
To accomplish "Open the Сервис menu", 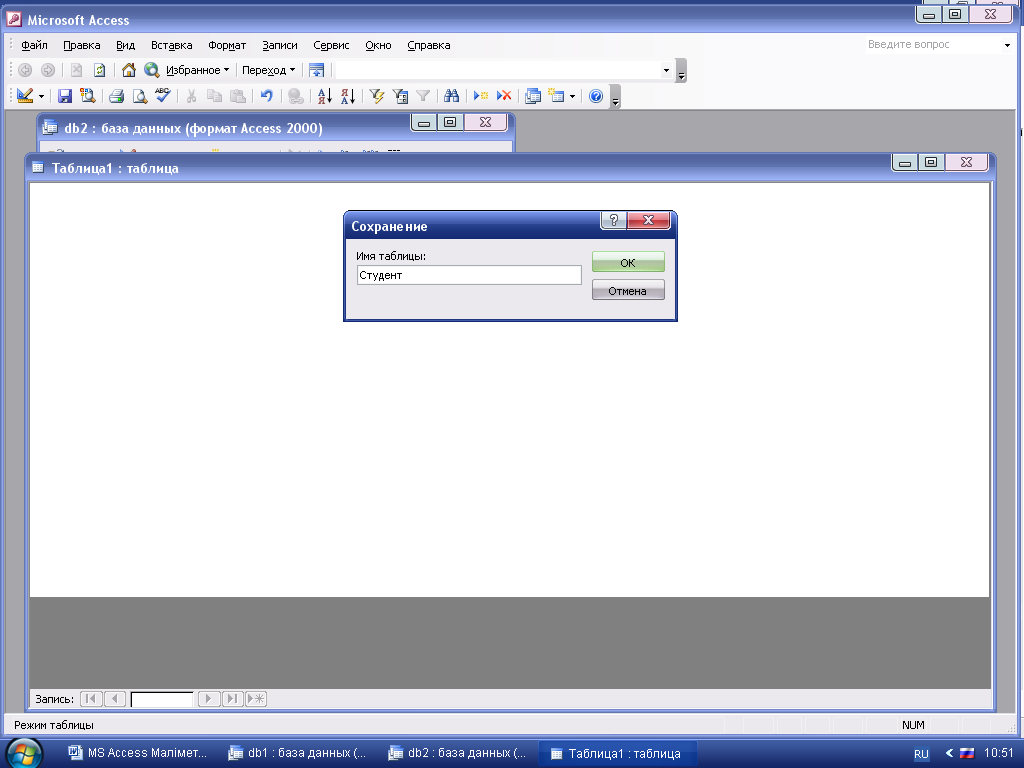I will pos(331,45).
